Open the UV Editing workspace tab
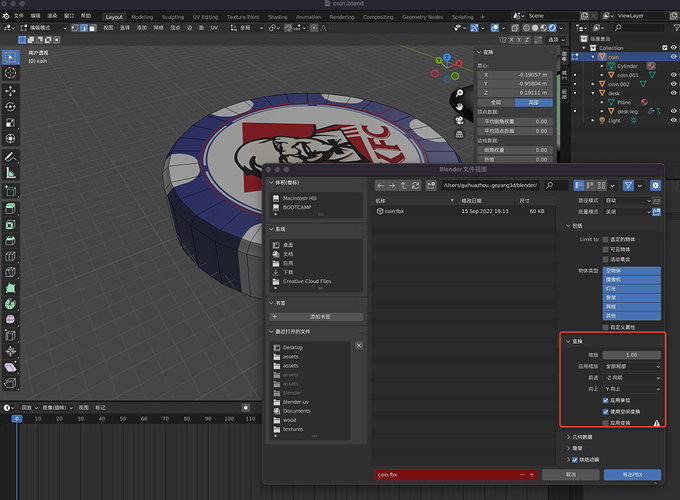Viewport: 680px width, 500px height. pyautogui.click(x=206, y=17)
